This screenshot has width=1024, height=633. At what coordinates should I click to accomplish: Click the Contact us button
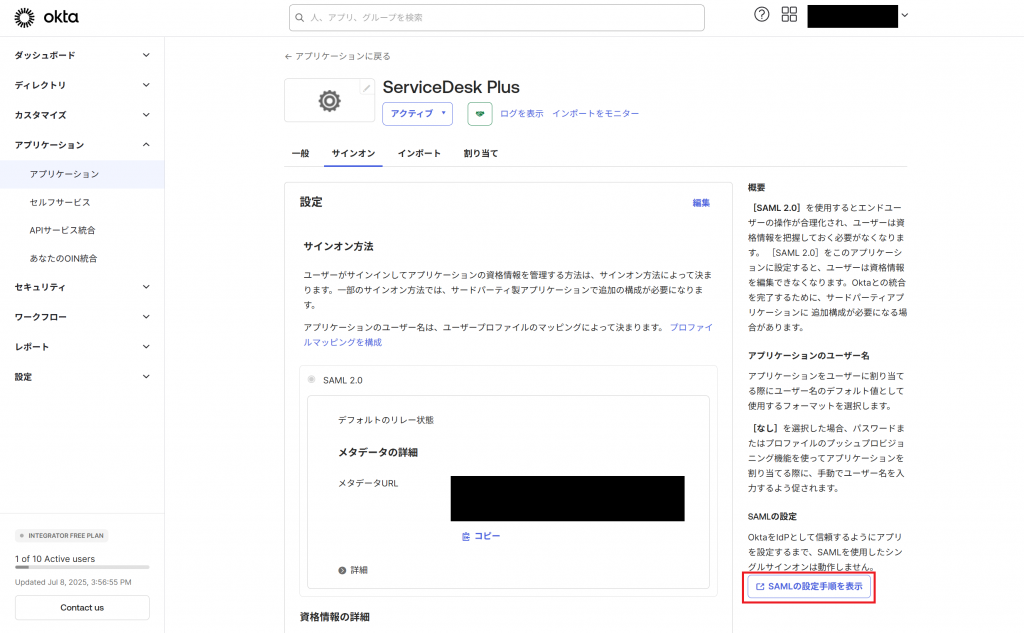pos(82,608)
